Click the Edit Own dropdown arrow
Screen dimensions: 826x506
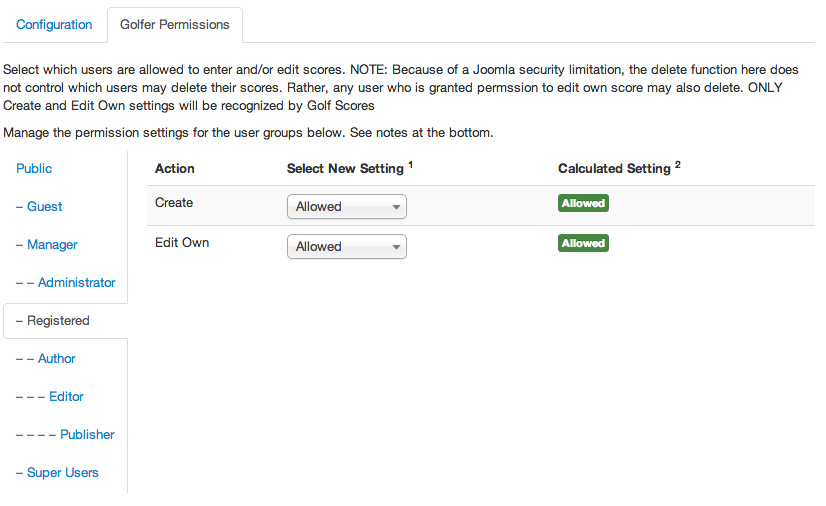(x=396, y=247)
